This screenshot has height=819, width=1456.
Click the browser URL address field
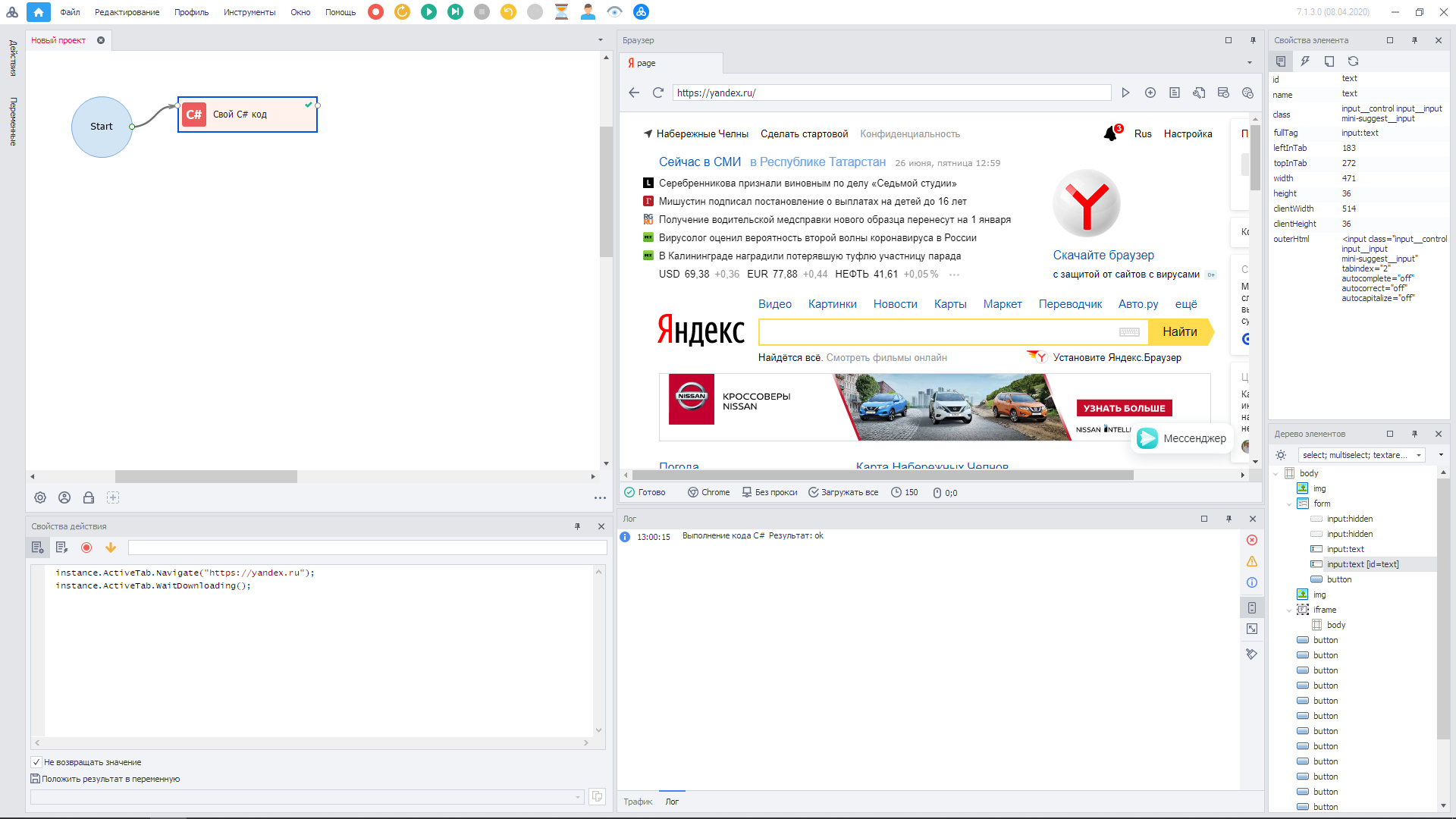click(891, 93)
